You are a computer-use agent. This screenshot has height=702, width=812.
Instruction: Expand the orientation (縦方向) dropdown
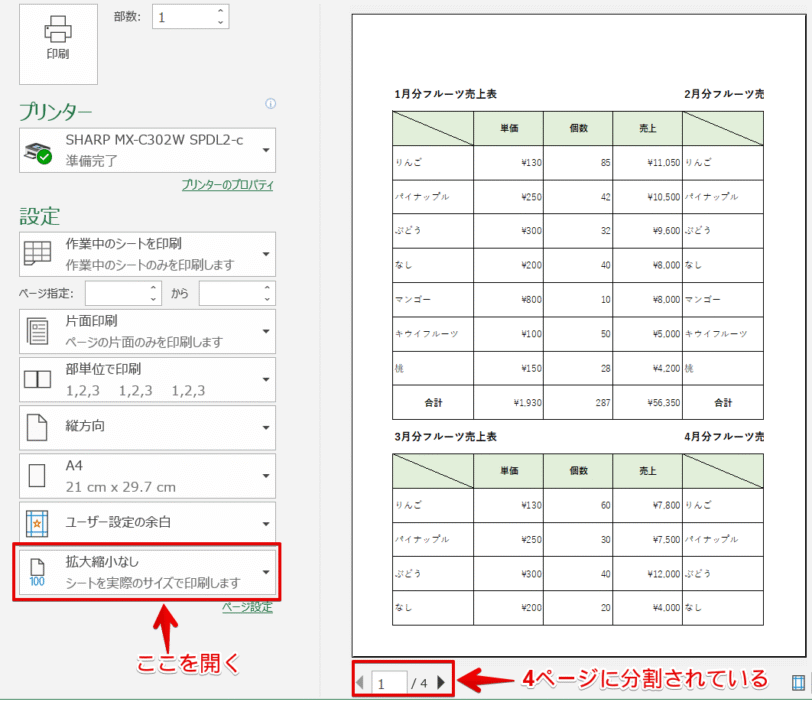[265, 427]
